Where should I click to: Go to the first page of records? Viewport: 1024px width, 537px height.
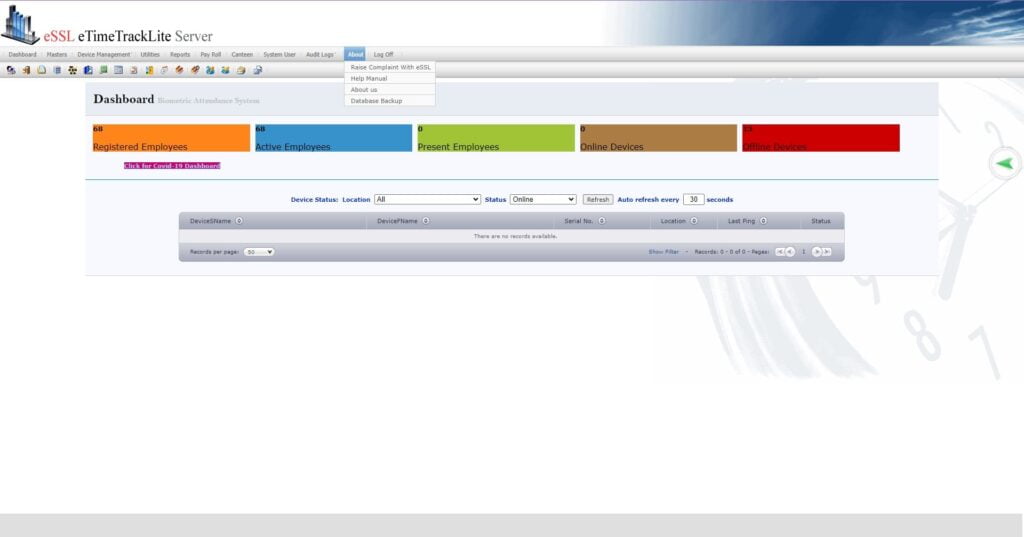click(x=779, y=252)
